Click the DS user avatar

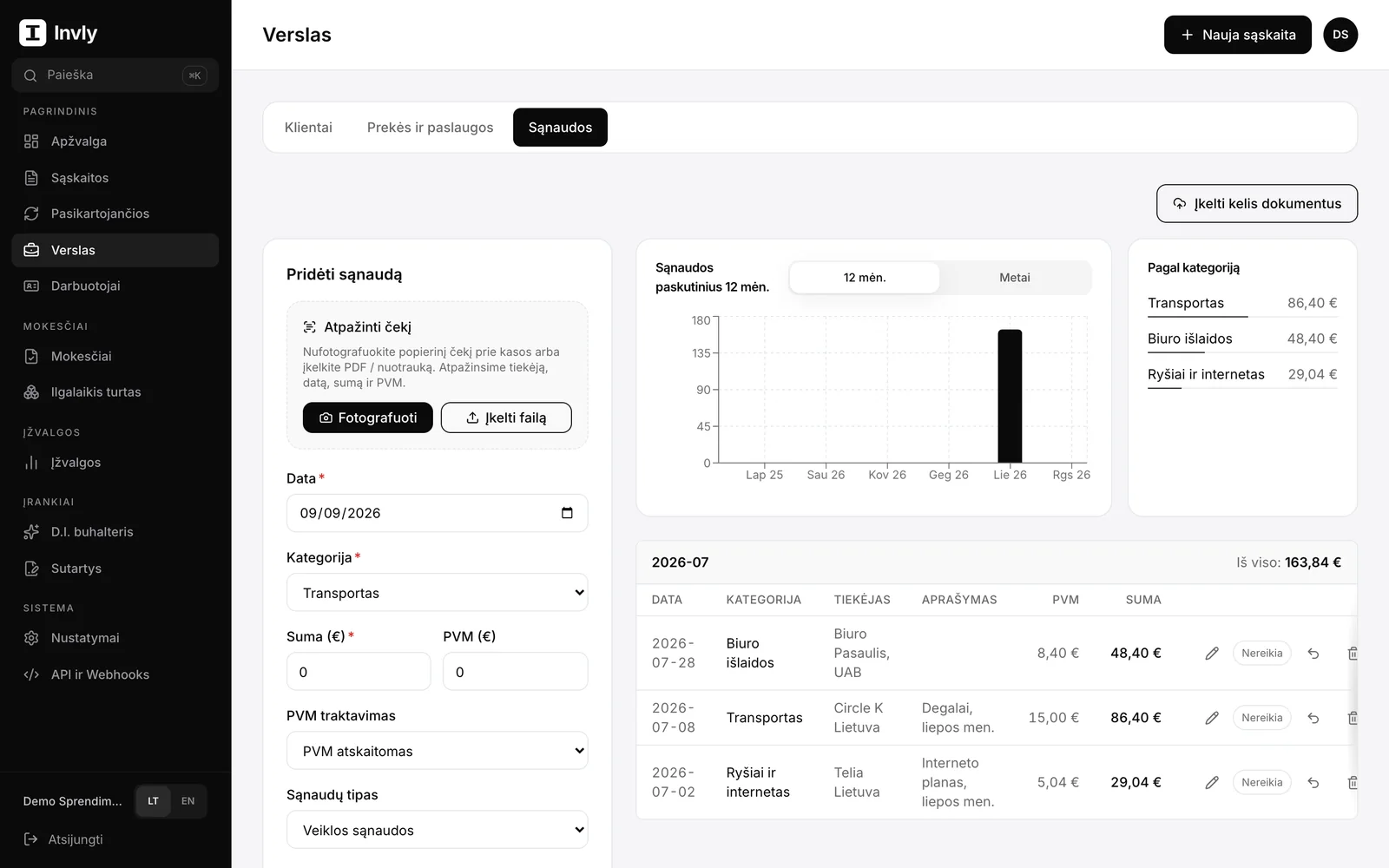(1340, 35)
